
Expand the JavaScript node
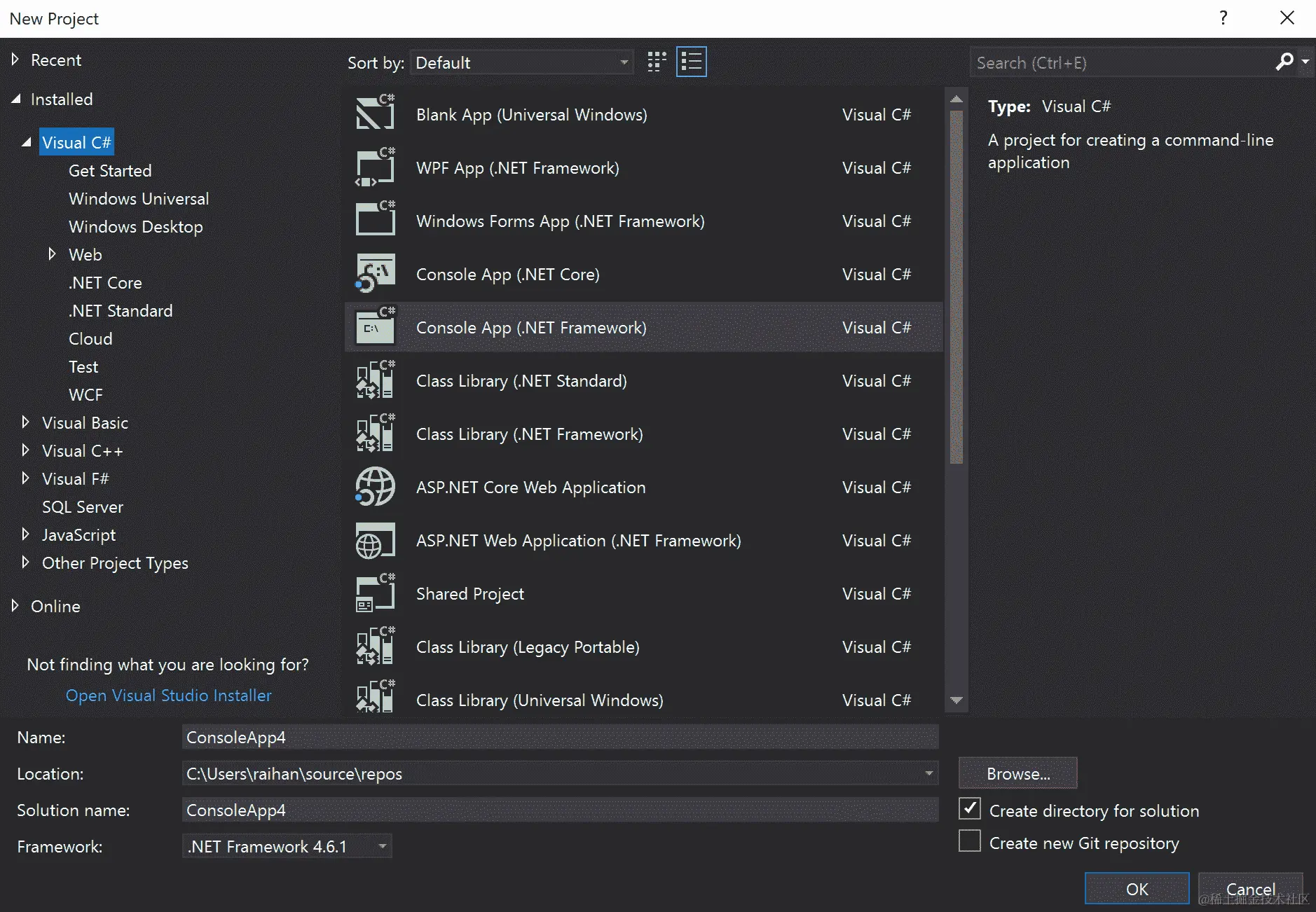click(26, 534)
